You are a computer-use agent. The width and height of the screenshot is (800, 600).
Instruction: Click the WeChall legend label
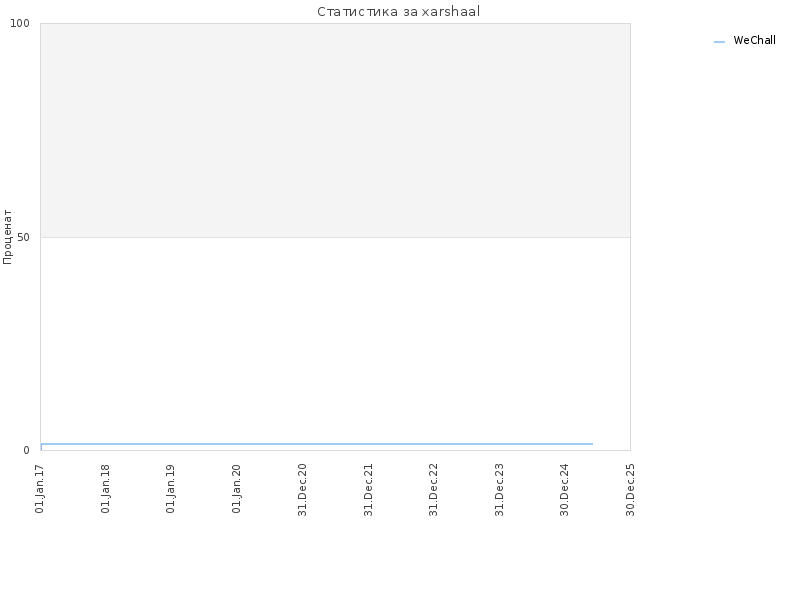[x=754, y=40]
